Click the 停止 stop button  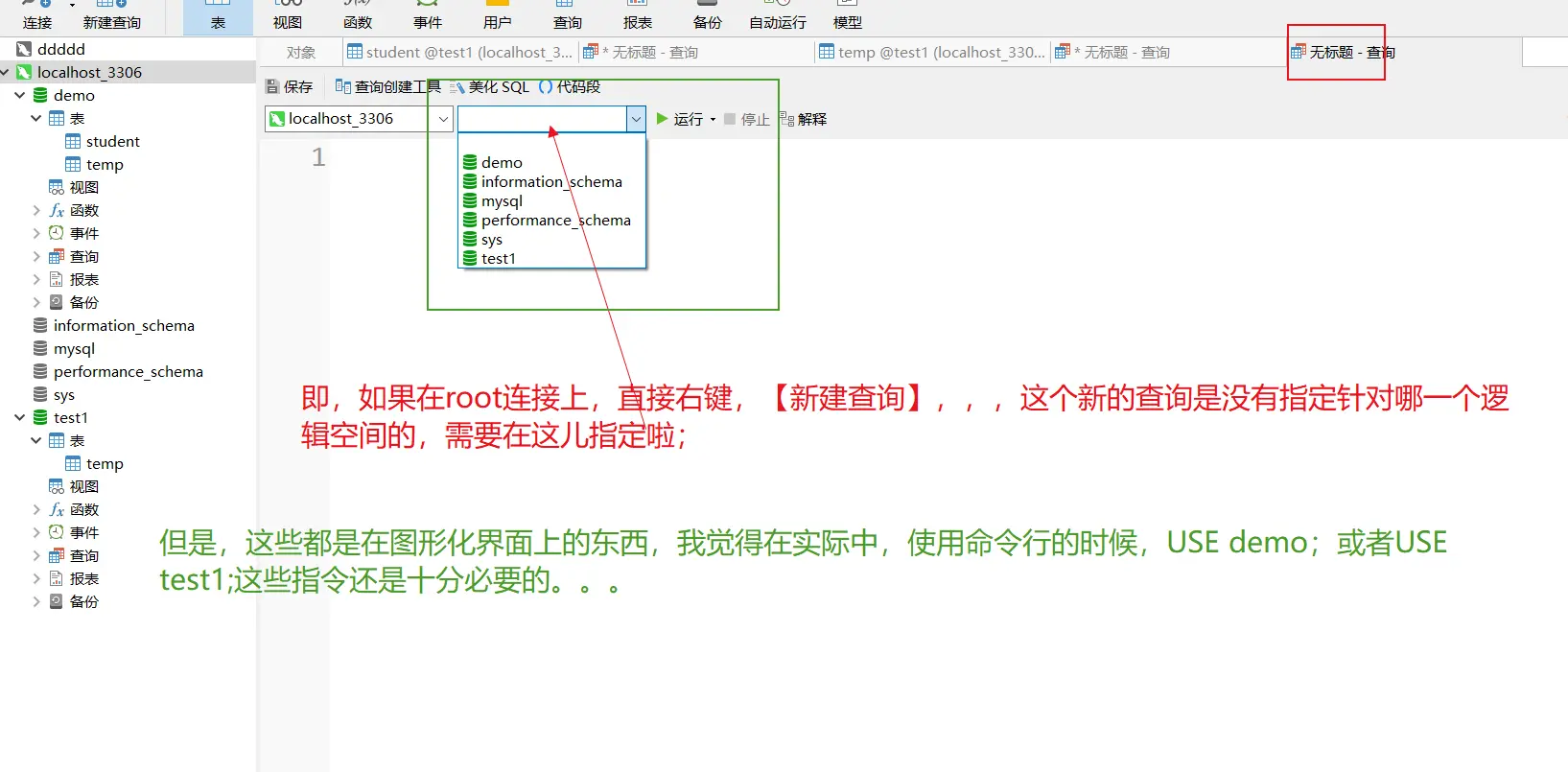[747, 119]
